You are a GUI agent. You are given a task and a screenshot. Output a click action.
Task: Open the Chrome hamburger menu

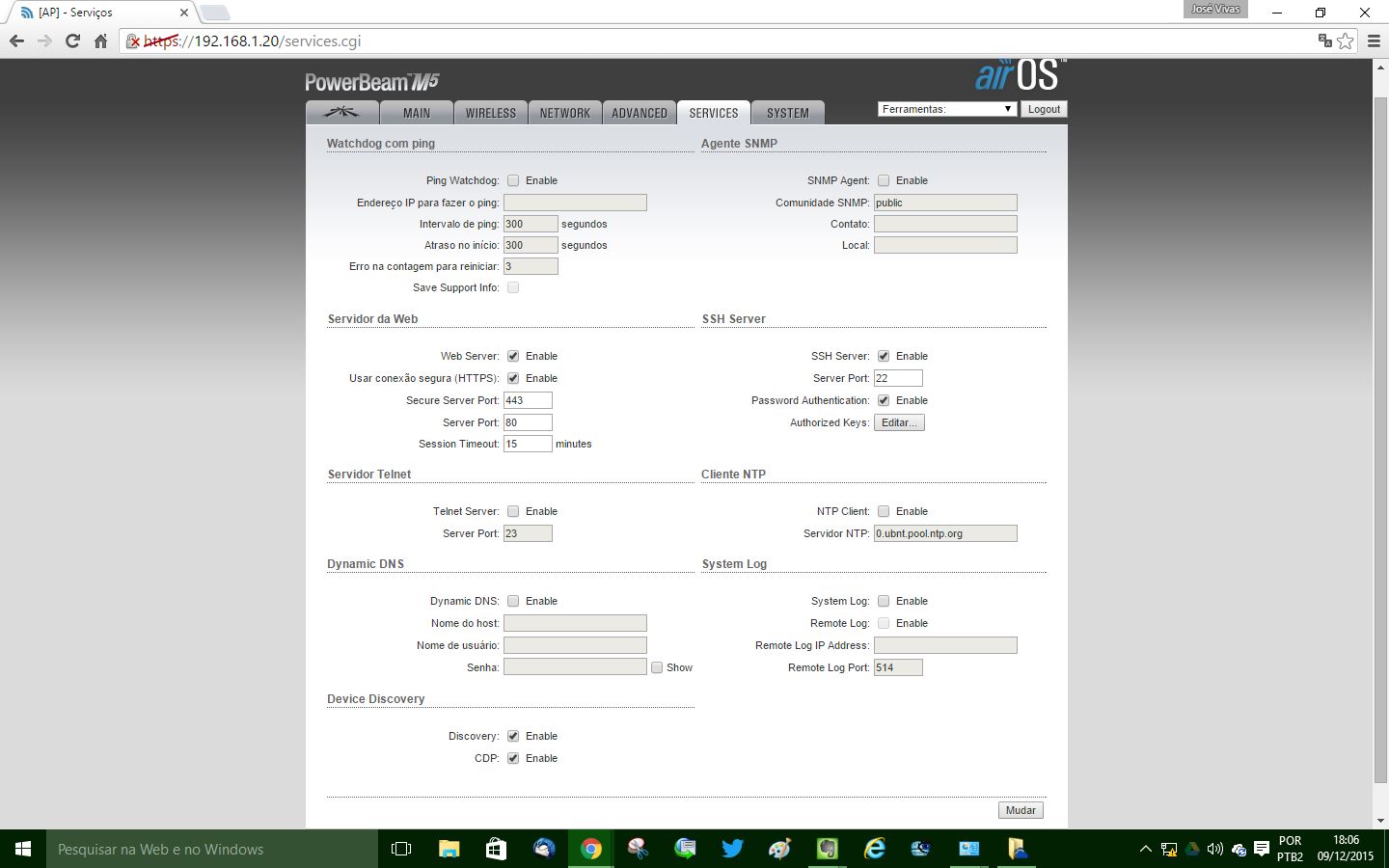(x=1374, y=41)
